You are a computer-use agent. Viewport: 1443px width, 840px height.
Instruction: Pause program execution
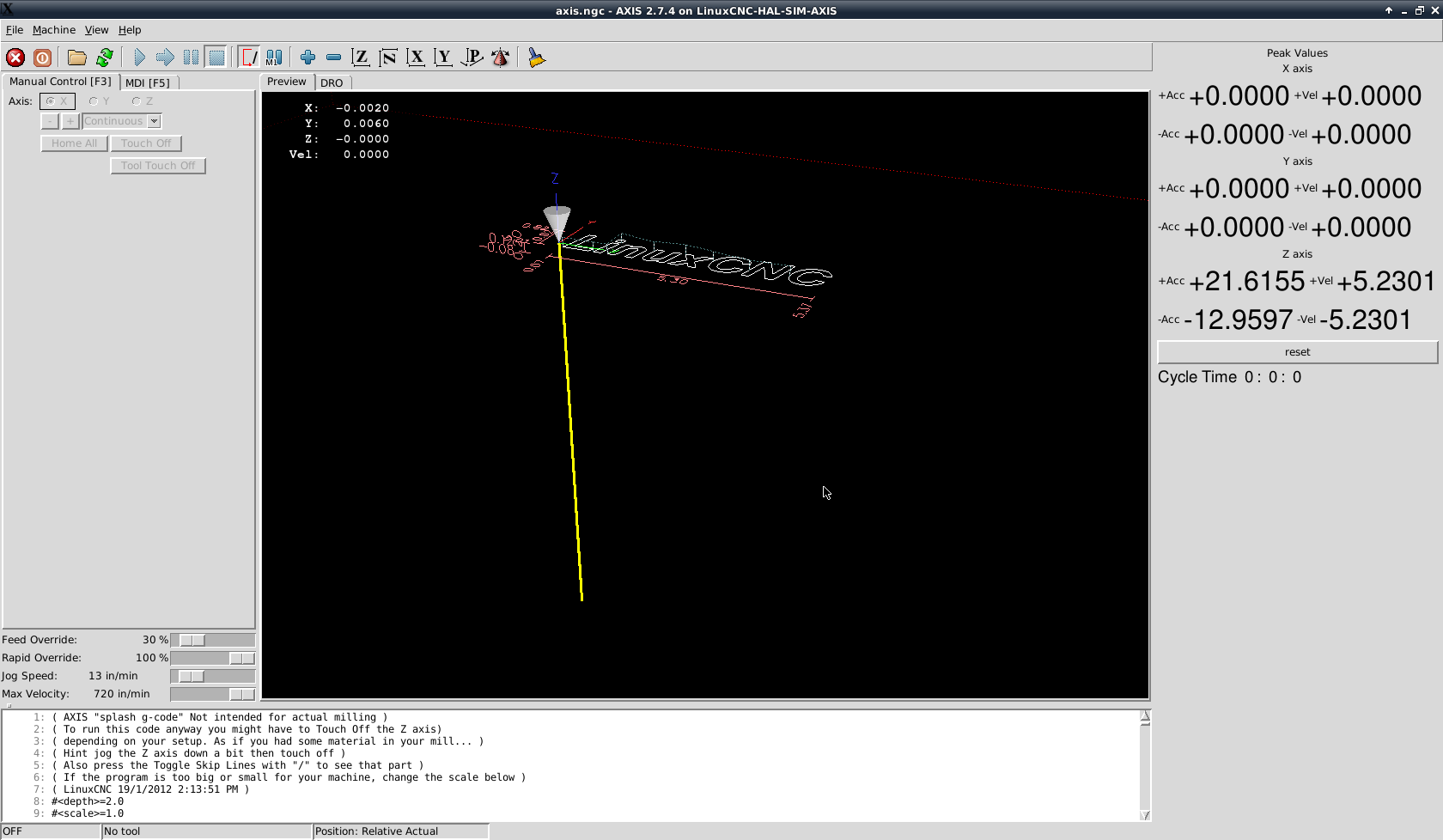click(191, 58)
